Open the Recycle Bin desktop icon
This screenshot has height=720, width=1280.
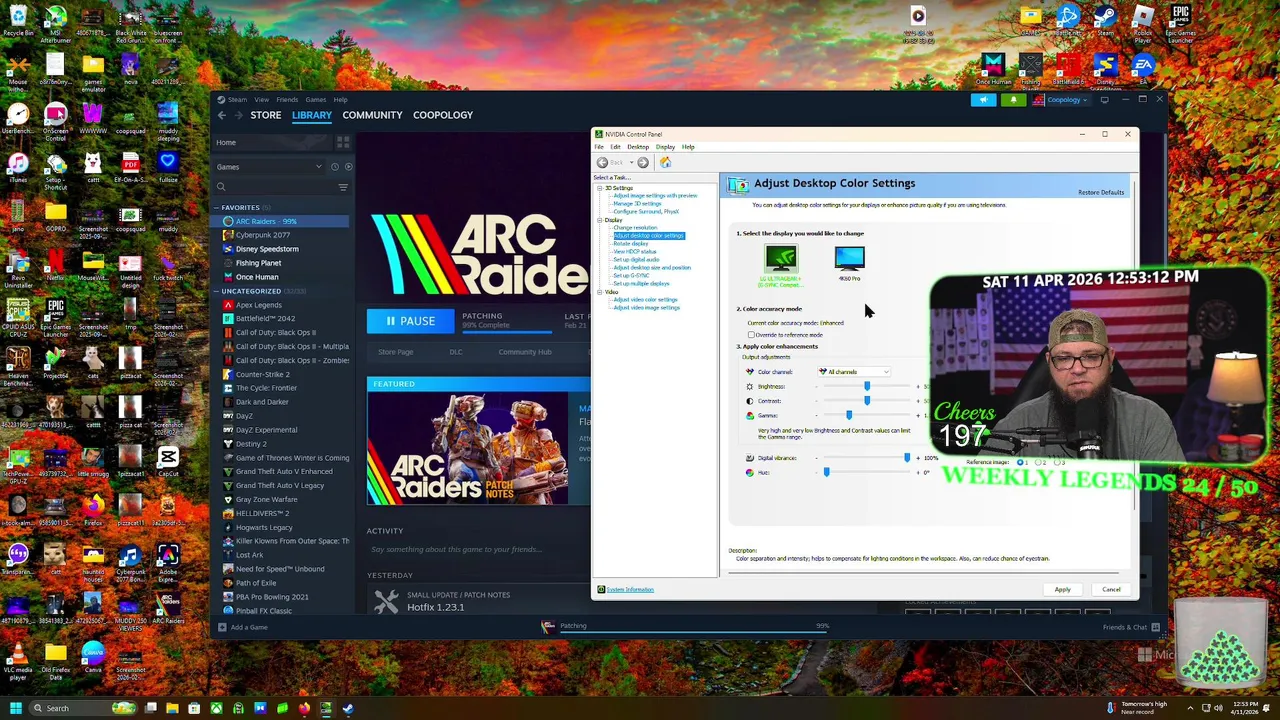(18, 20)
